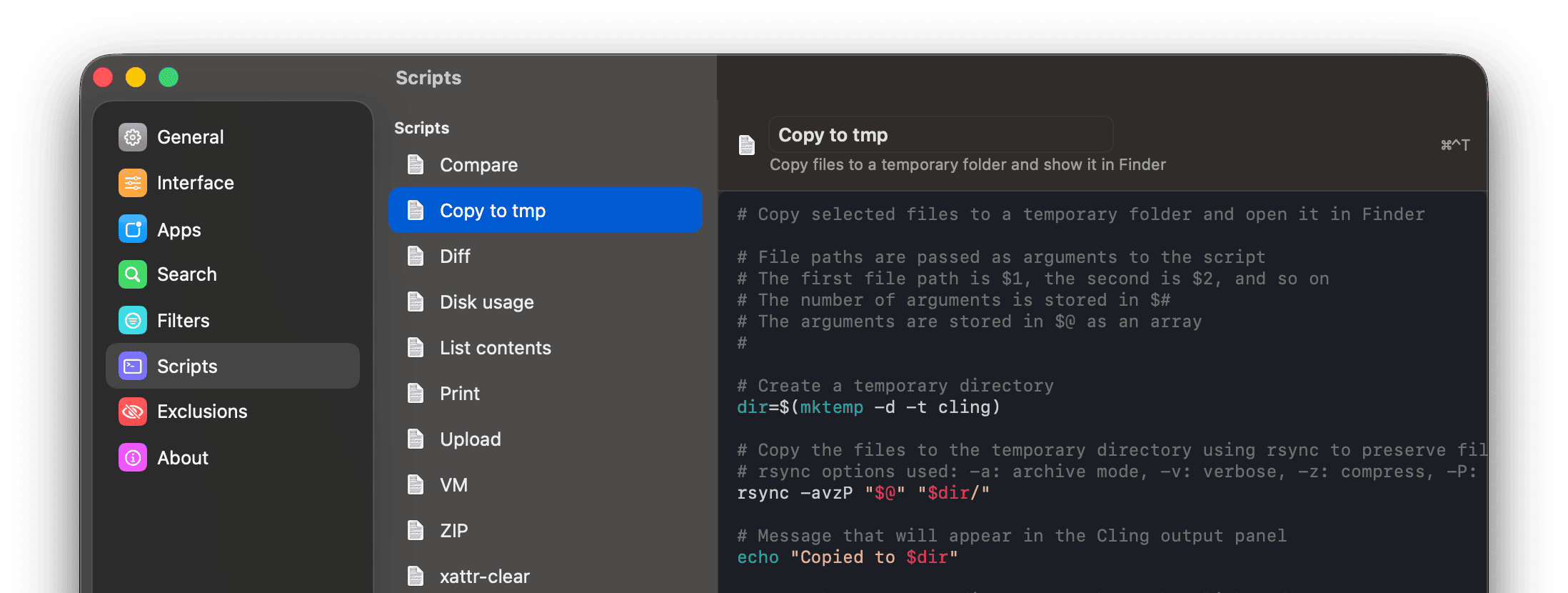Click the script icon in the editor header
Screen dimensions: 1568x593
tap(747, 145)
